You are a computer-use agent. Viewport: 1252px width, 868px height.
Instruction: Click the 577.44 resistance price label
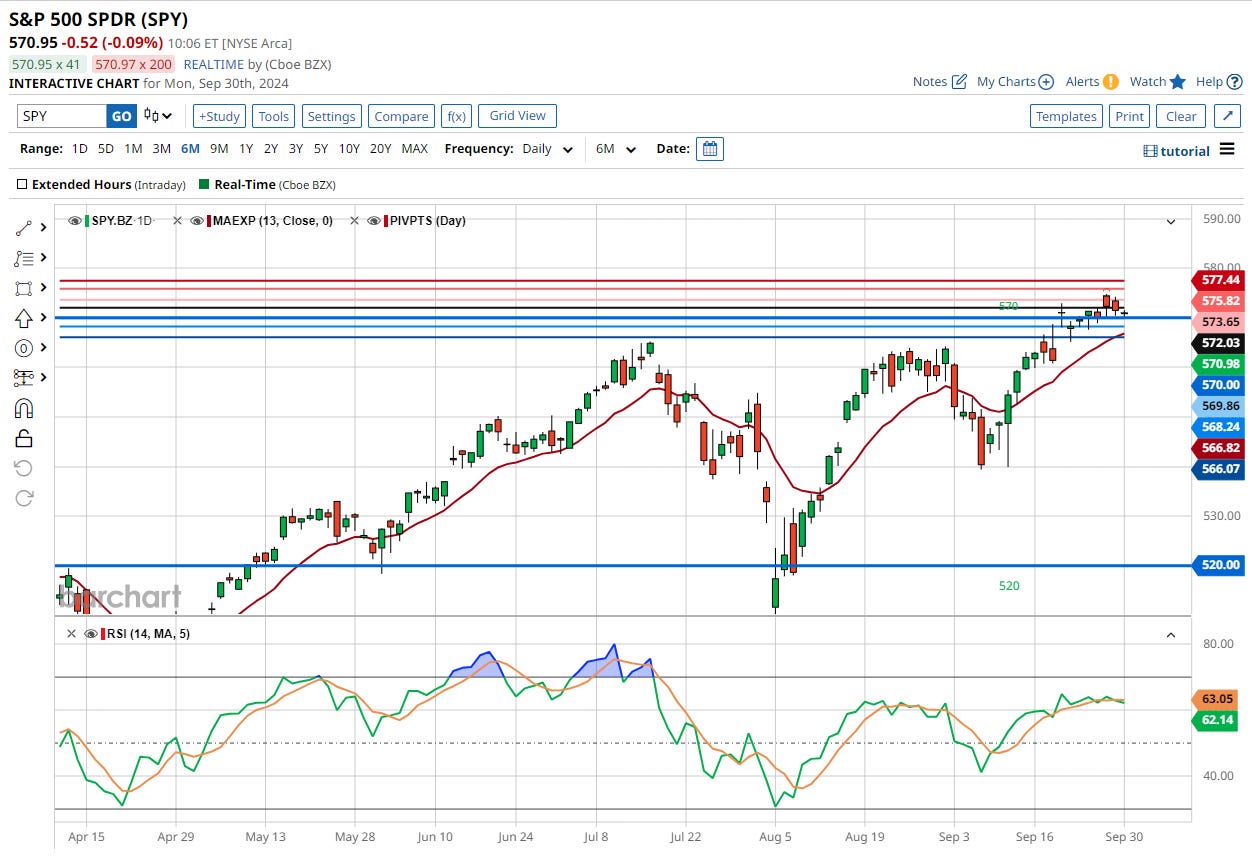point(1219,281)
